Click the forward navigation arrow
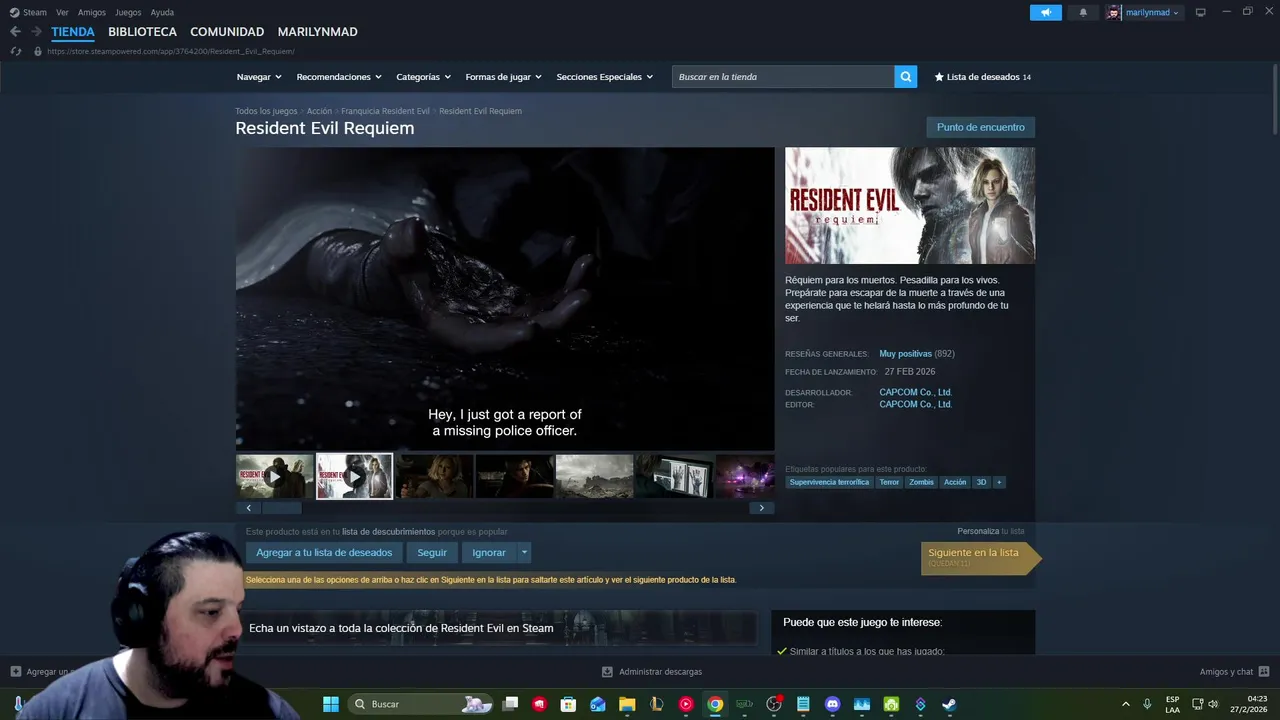Image resolution: width=1280 pixels, height=720 pixels. coord(36,32)
